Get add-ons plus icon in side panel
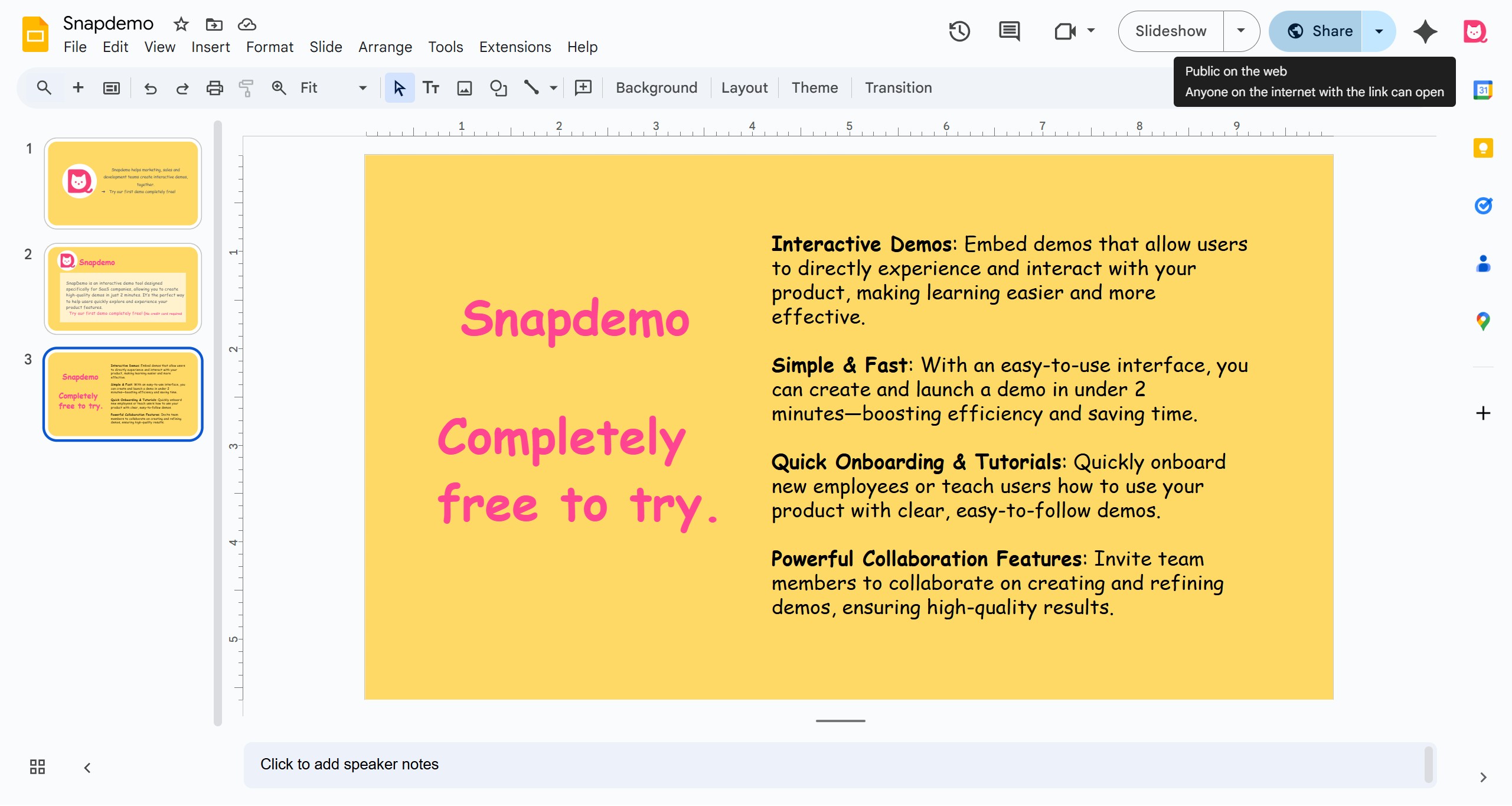The width and height of the screenshot is (1512, 806). 1483,413
